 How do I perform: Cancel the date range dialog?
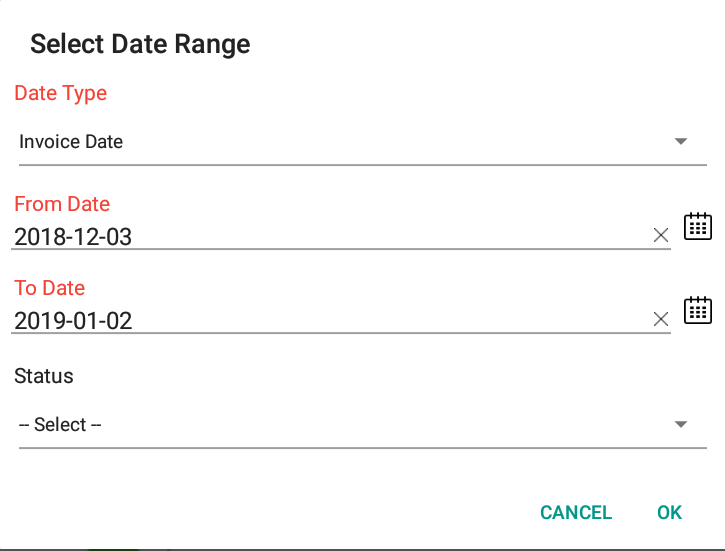(576, 512)
